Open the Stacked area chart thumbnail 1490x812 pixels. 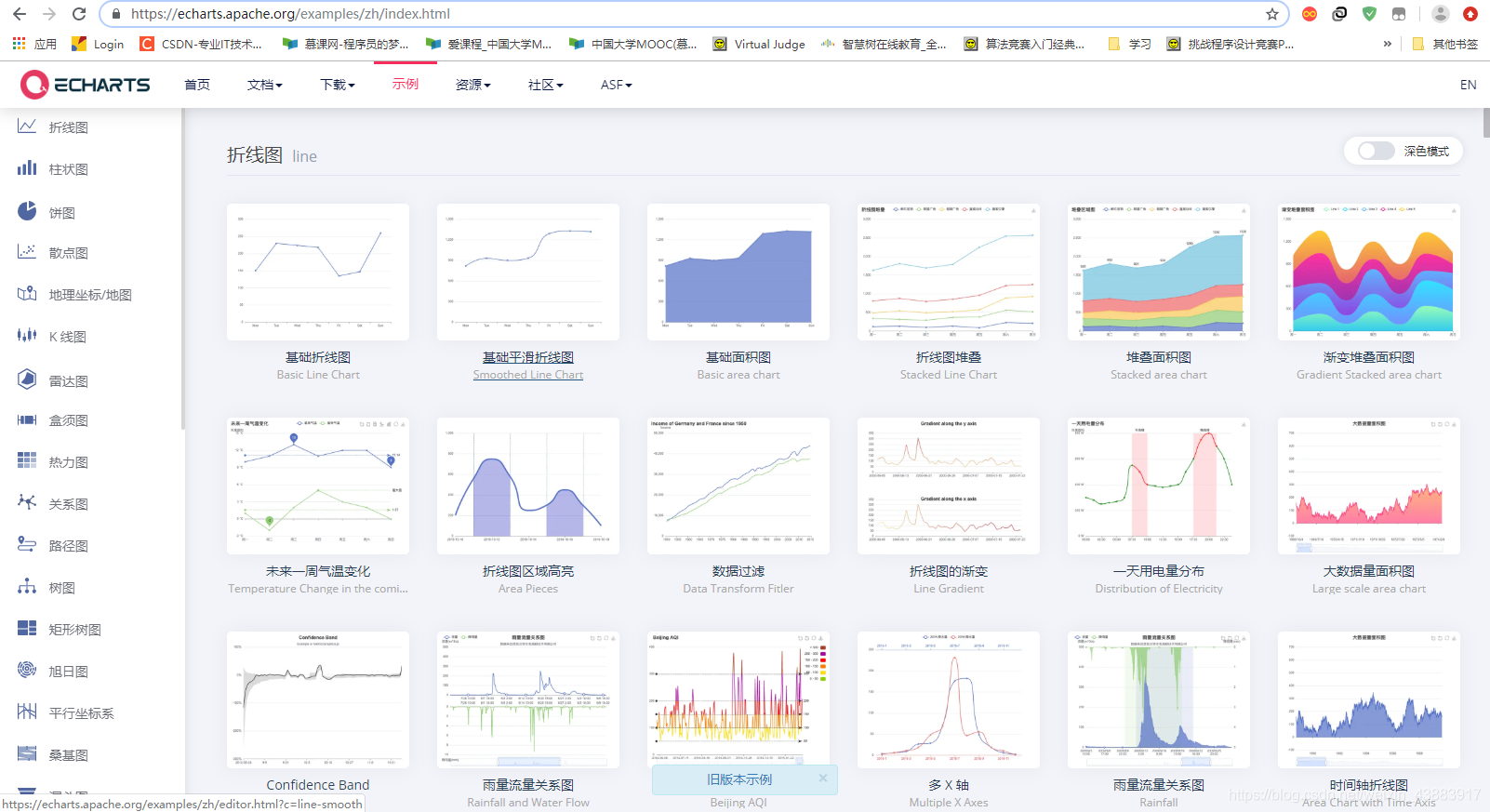(1159, 272)
